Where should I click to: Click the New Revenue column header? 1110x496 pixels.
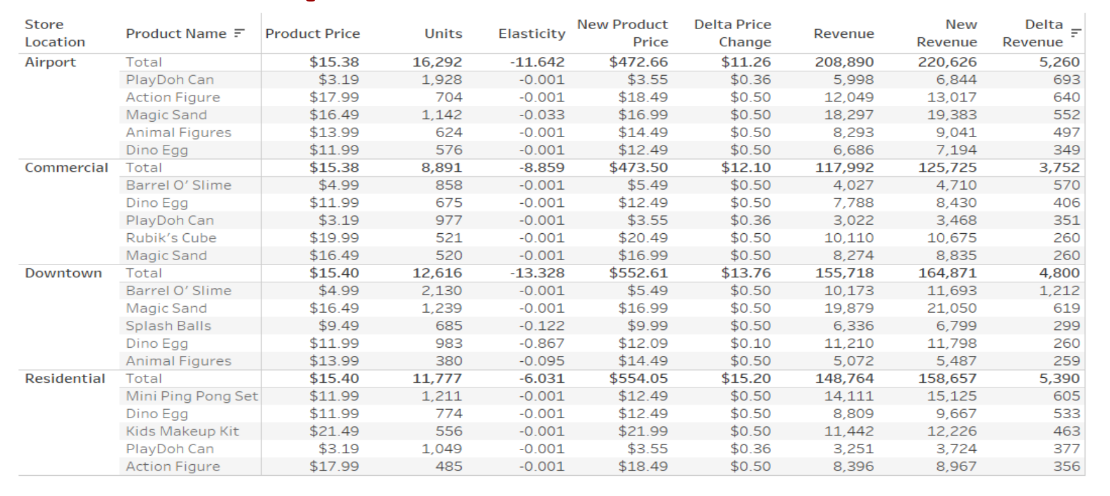click(947, 33)
